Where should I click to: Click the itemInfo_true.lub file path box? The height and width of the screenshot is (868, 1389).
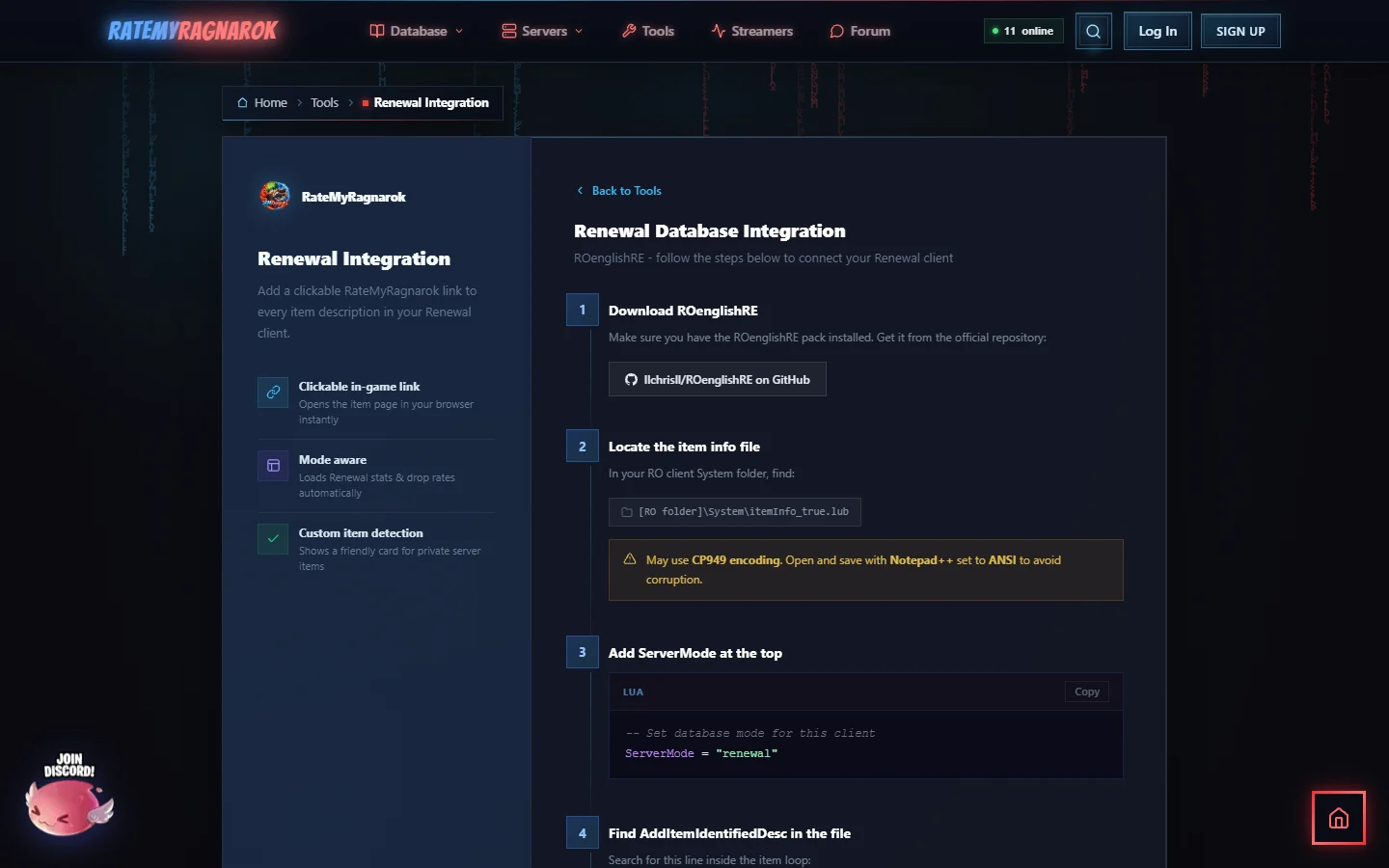click(x=735, y=512)
